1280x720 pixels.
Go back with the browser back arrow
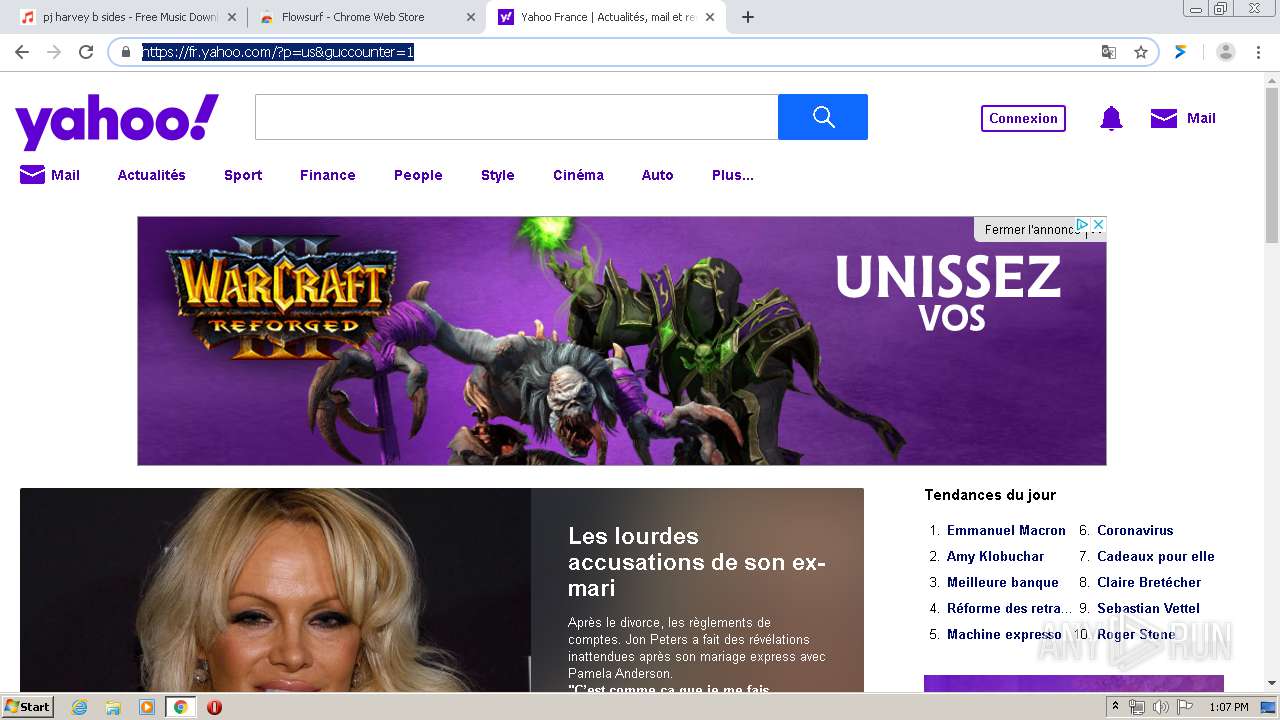pos(22,52)
